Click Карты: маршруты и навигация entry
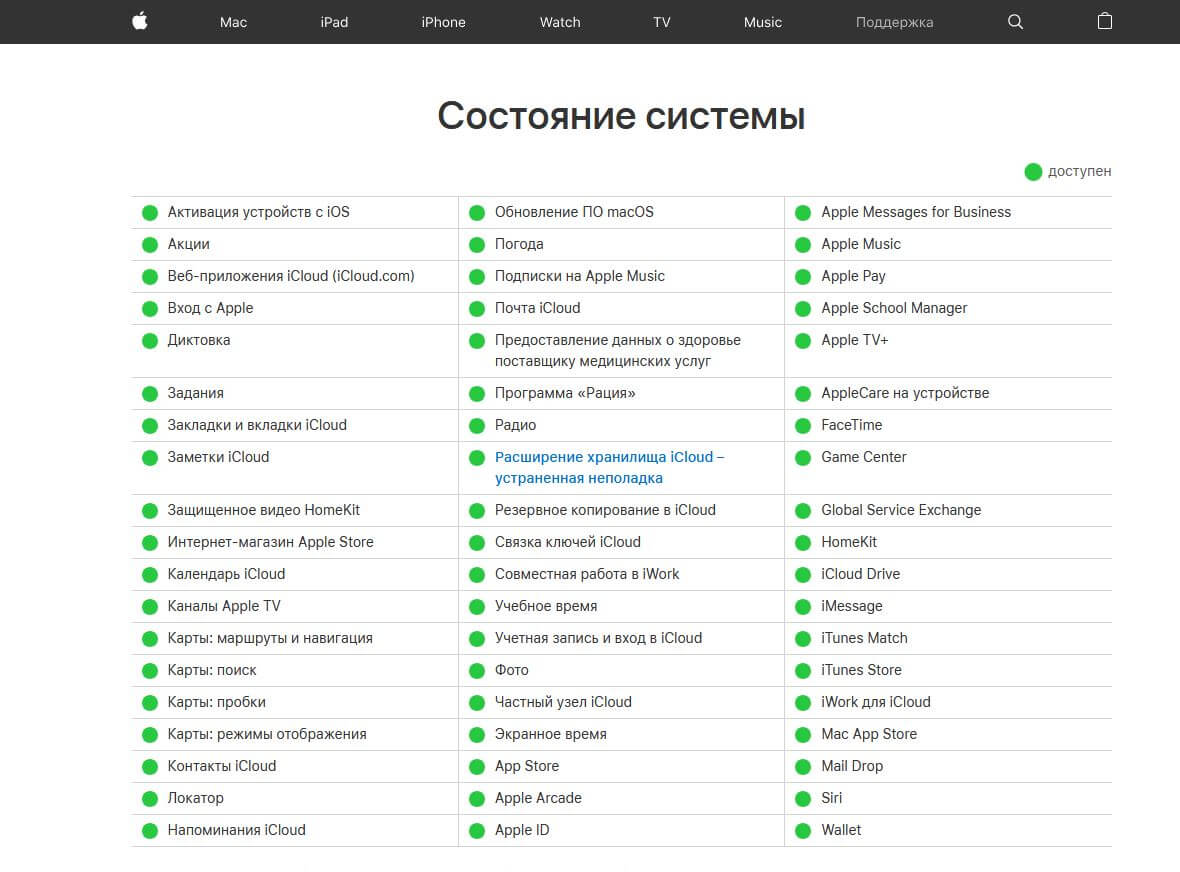 point(269,638)
